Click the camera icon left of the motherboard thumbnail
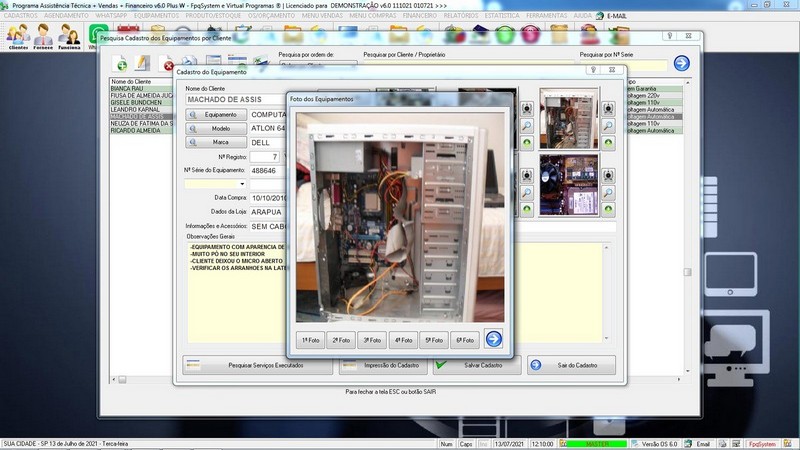 pyautogui.click(x=527, y=176)
